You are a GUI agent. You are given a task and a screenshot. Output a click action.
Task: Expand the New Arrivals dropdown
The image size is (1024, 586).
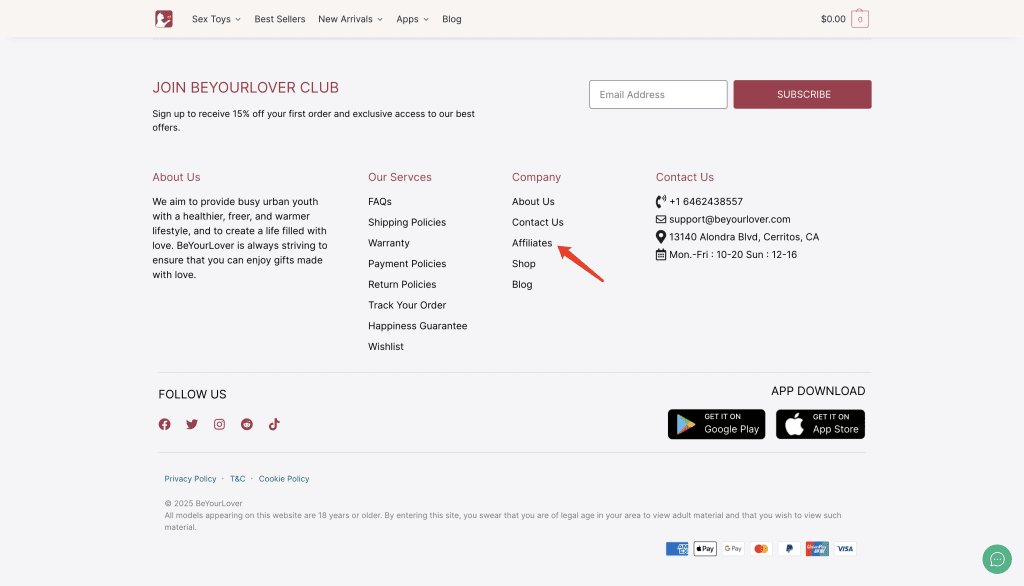point(350,19)
